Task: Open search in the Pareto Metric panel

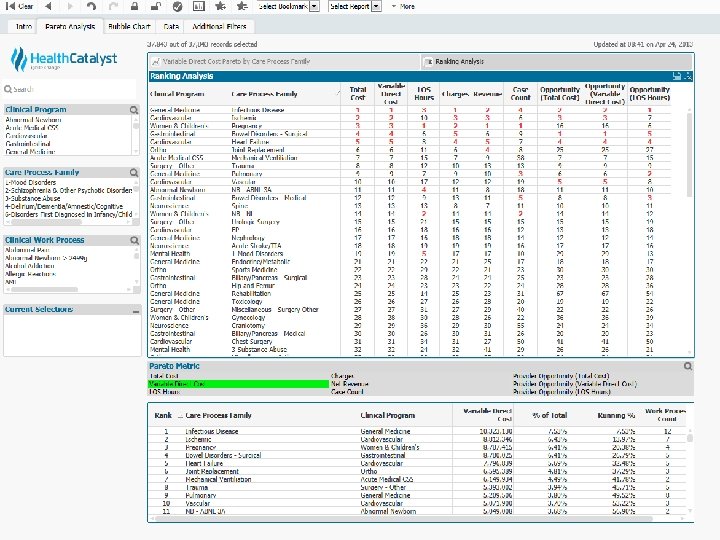Action: 687,366
